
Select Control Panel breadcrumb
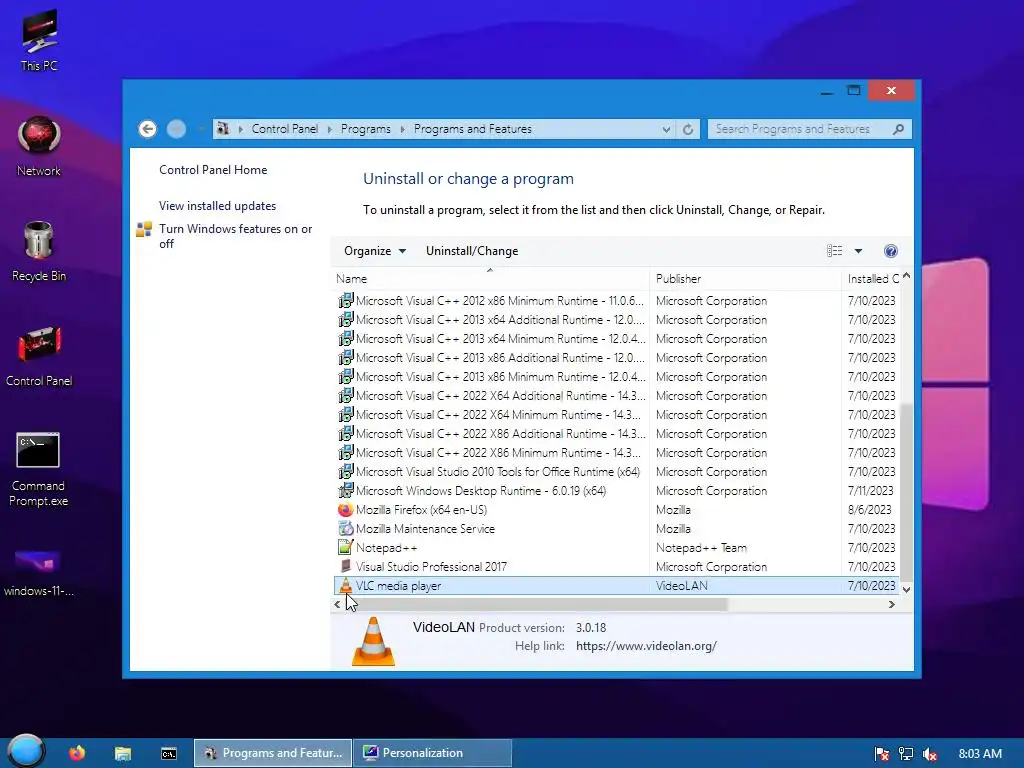[x=285, y=129]
